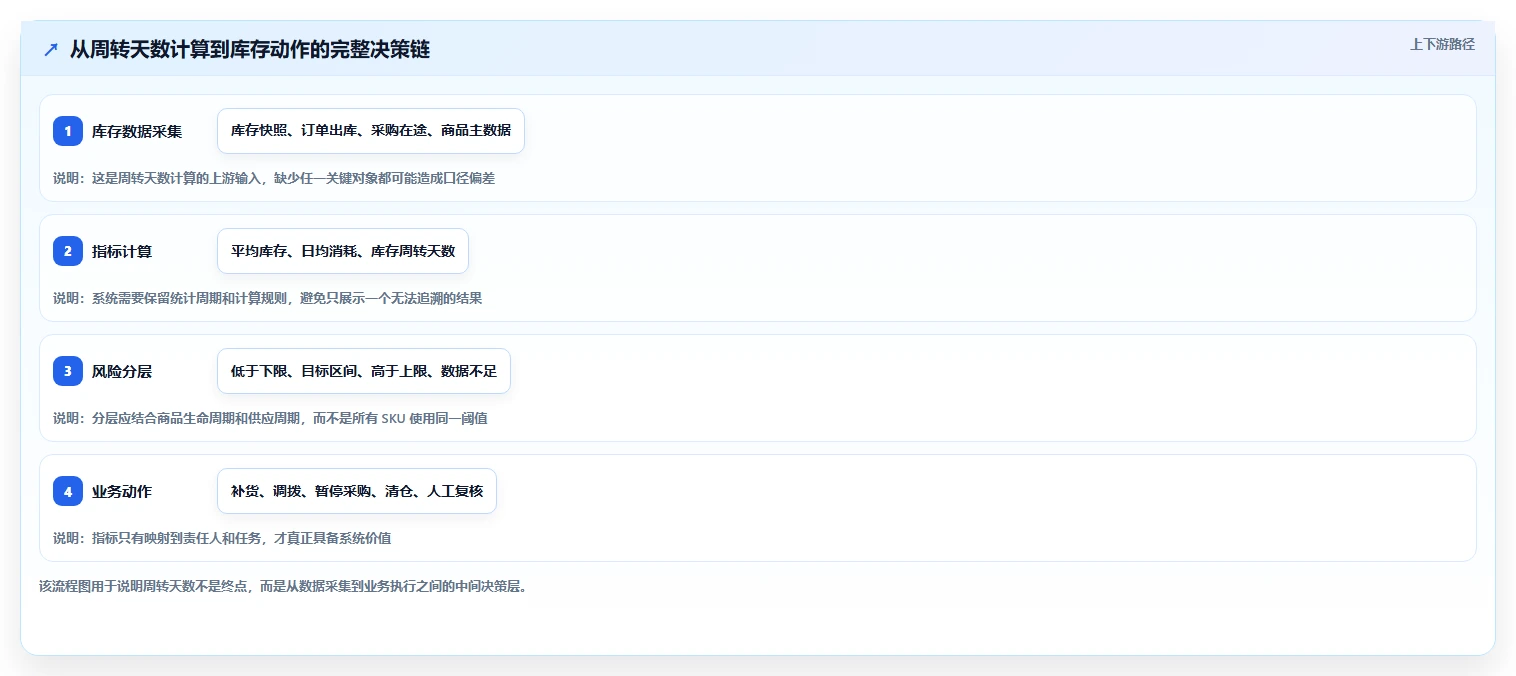Select the 低于下限、目标区间、高于上限、数据不足 box

(x=364, y=371)
